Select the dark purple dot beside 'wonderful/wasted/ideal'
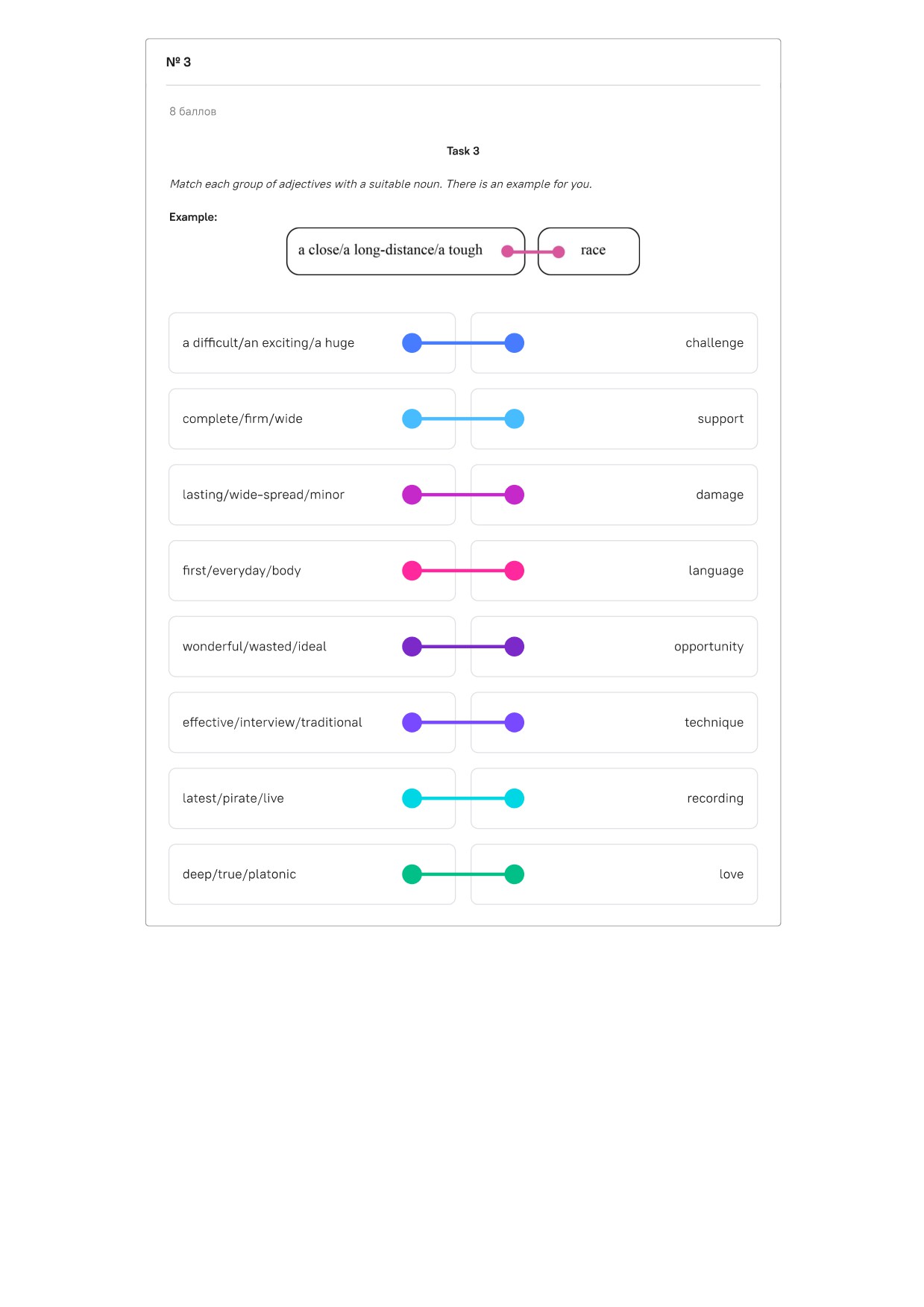This screenshot has width=924, height=1307. 412,647
